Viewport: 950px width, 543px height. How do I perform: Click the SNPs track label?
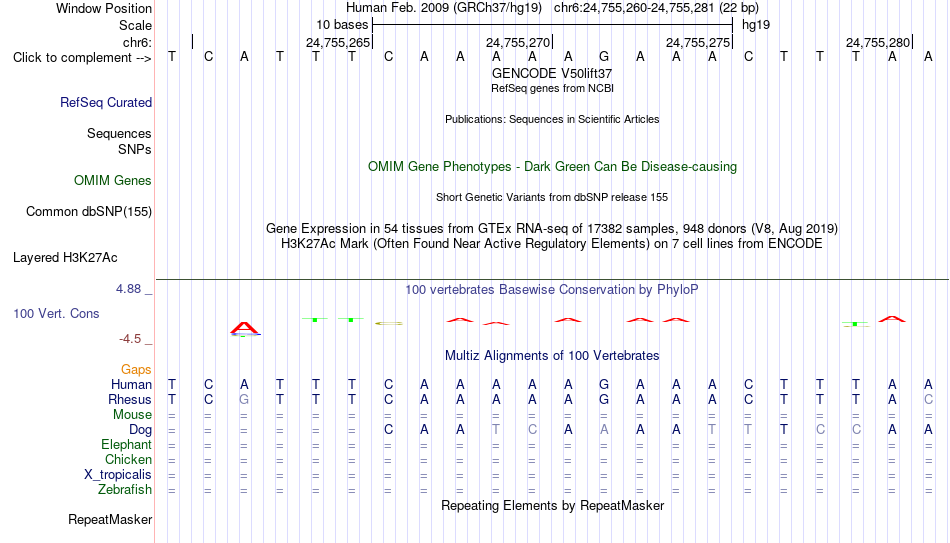coord(135,149)
